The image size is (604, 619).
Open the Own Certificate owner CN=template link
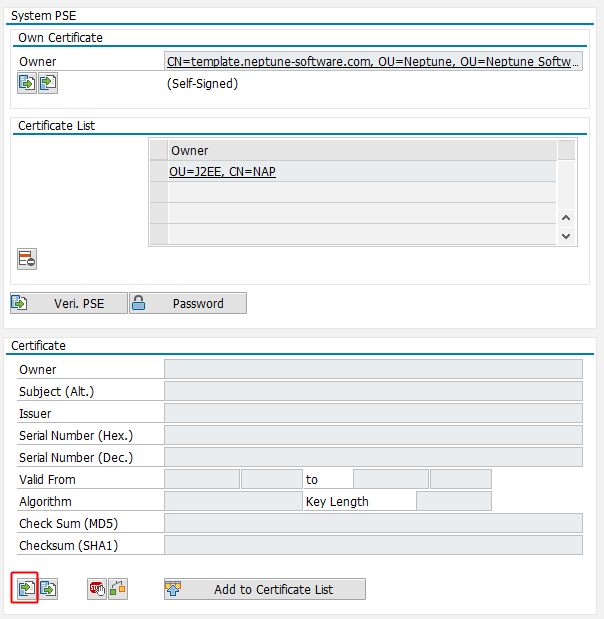[x=373, y=61]
